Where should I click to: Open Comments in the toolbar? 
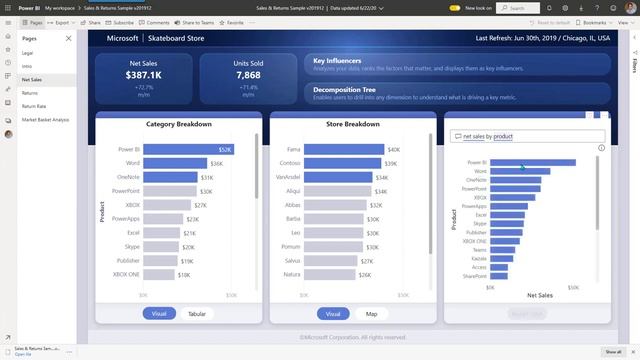[154, 23]
